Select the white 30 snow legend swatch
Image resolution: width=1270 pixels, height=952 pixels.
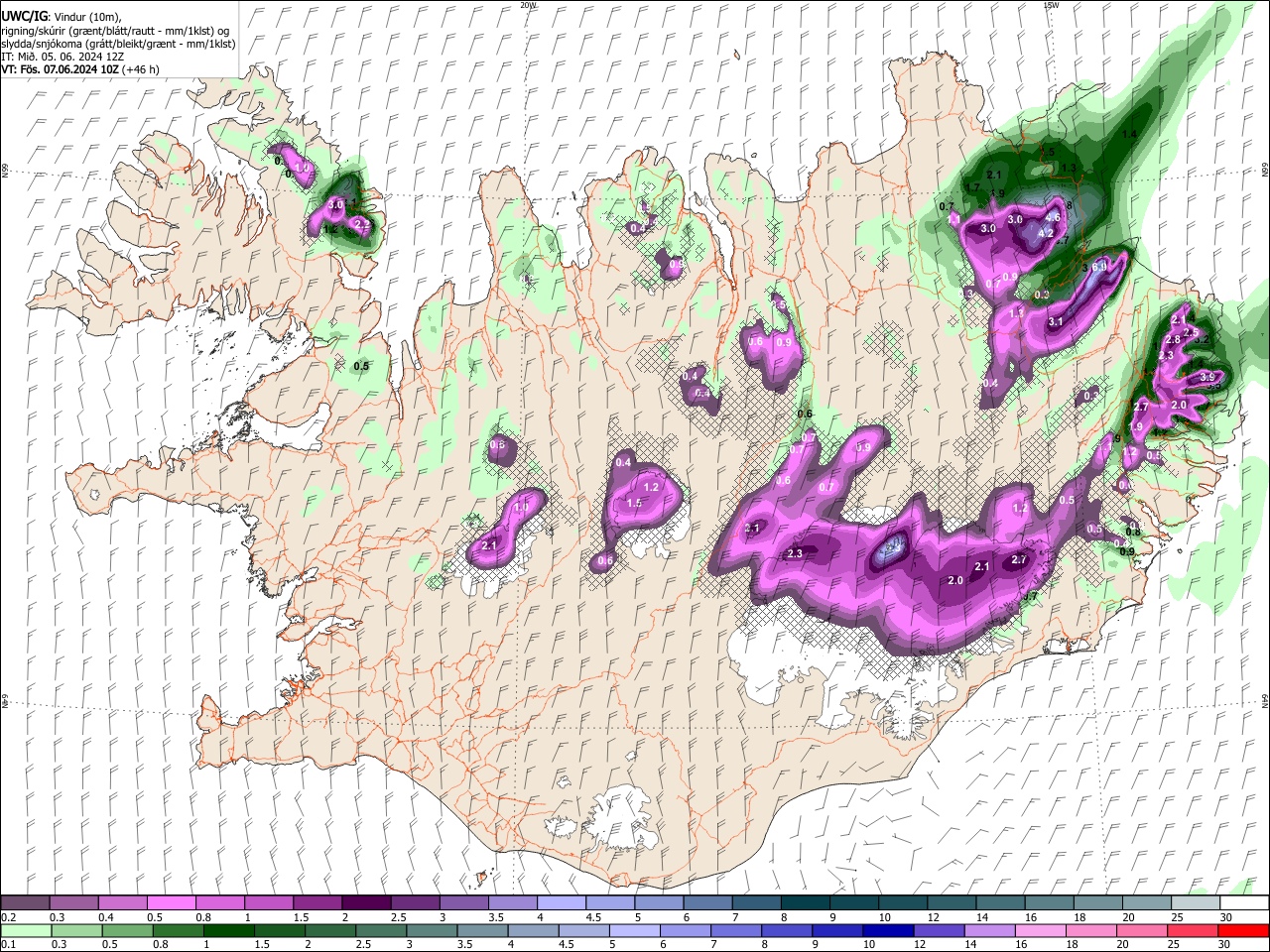tap(1245, 903)
